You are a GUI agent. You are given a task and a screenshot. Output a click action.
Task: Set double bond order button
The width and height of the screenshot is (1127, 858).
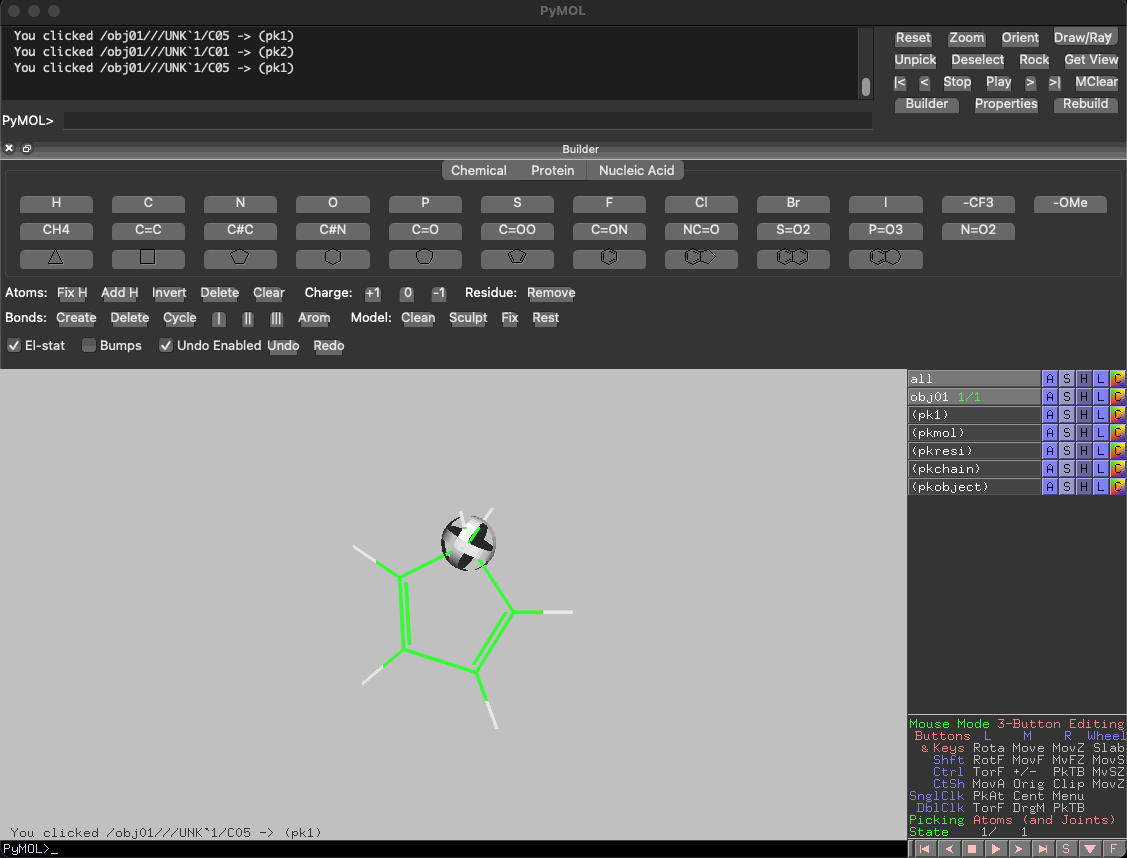(247, 318)
